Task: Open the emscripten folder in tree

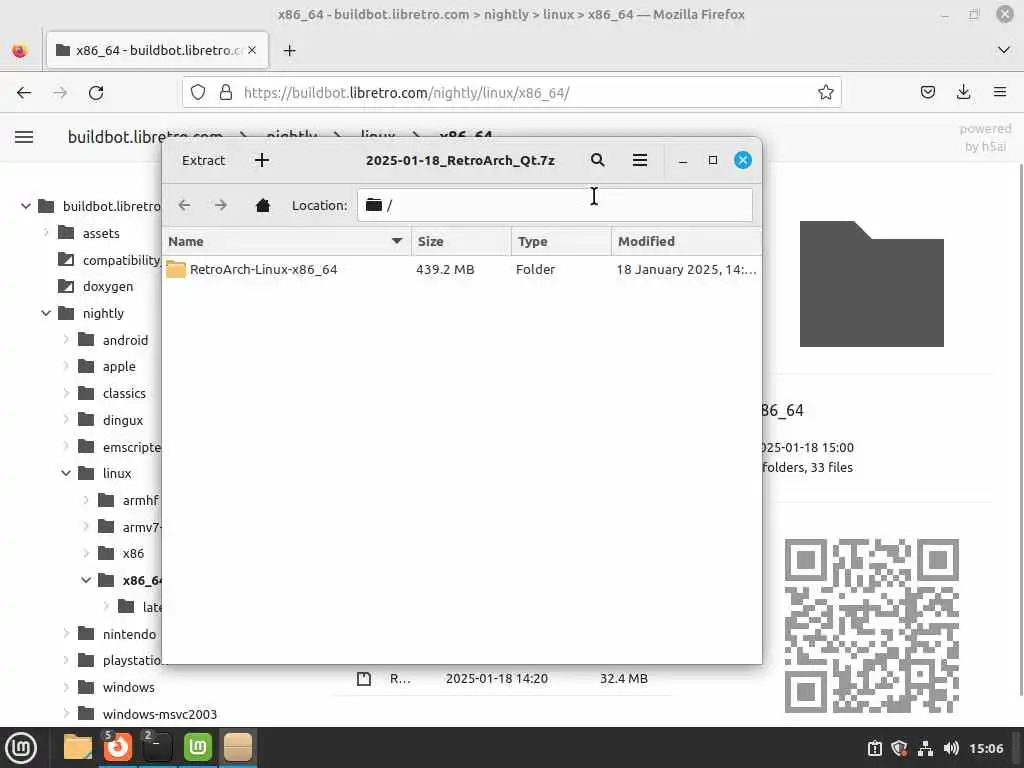Action: point(120,447)
